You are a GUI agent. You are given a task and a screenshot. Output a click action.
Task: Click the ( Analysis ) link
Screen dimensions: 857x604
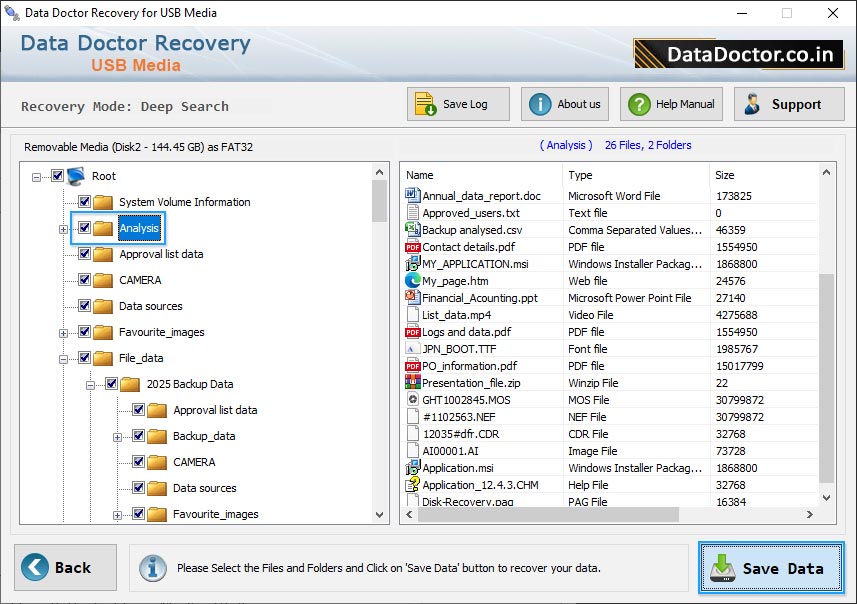coord(564,145)
